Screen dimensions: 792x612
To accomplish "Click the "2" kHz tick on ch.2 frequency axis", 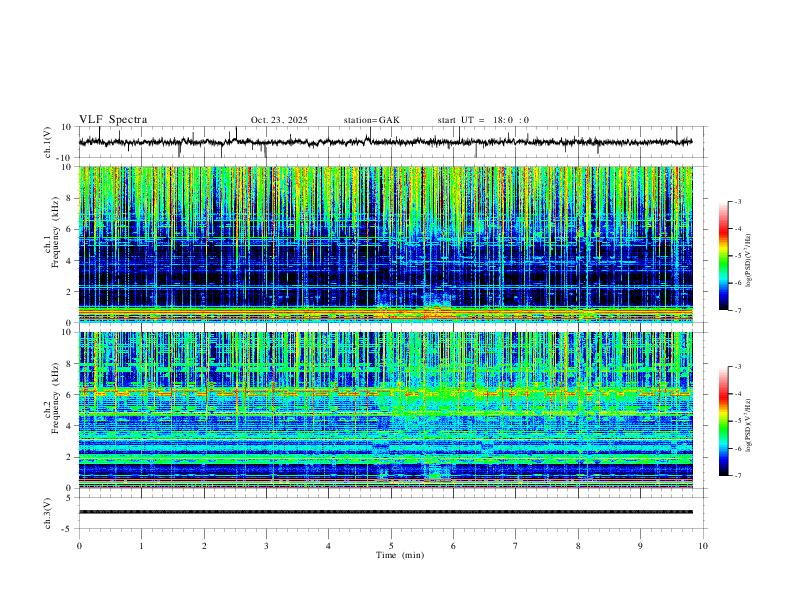I will 69,457.
